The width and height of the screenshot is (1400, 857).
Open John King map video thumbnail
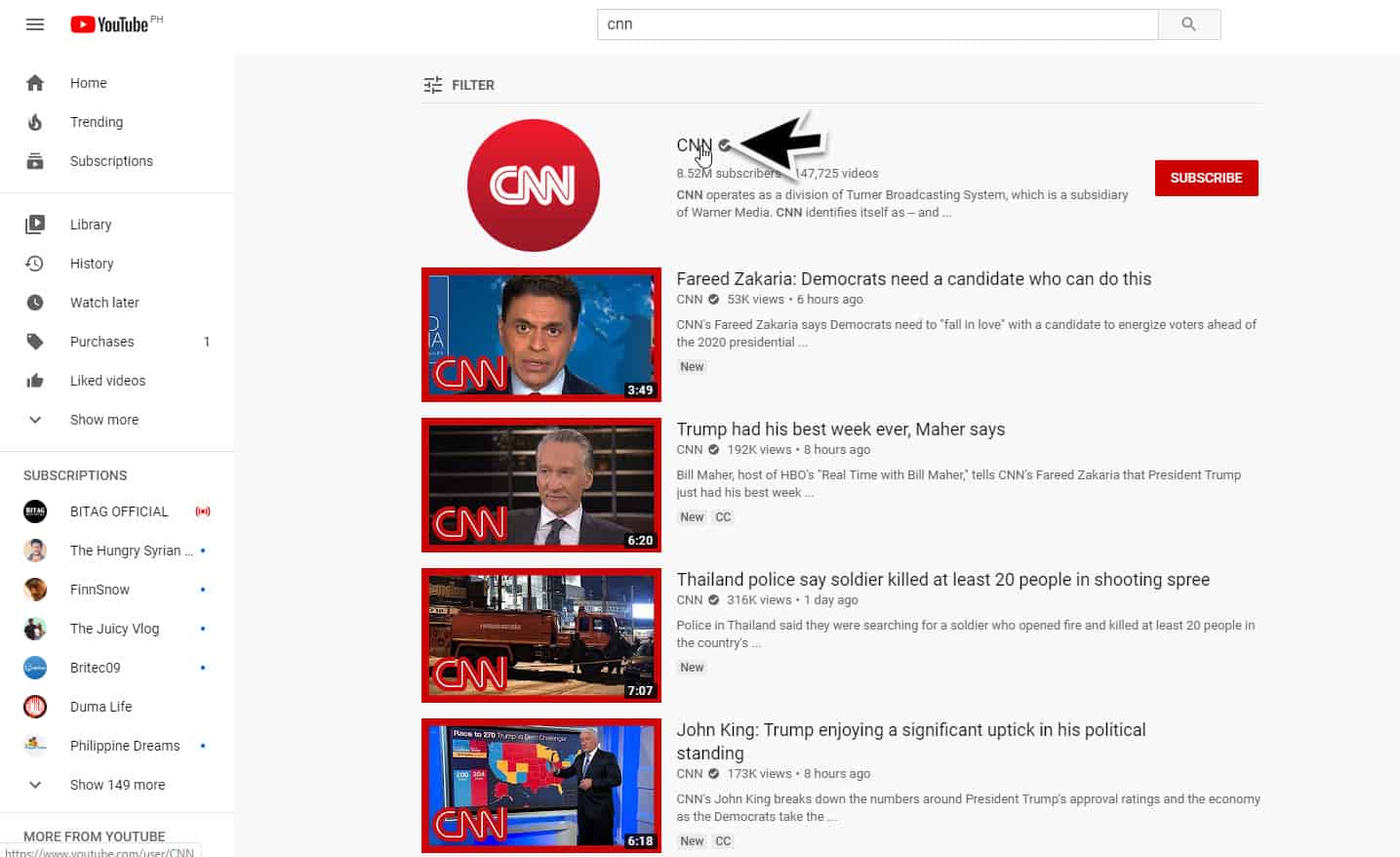541,786
